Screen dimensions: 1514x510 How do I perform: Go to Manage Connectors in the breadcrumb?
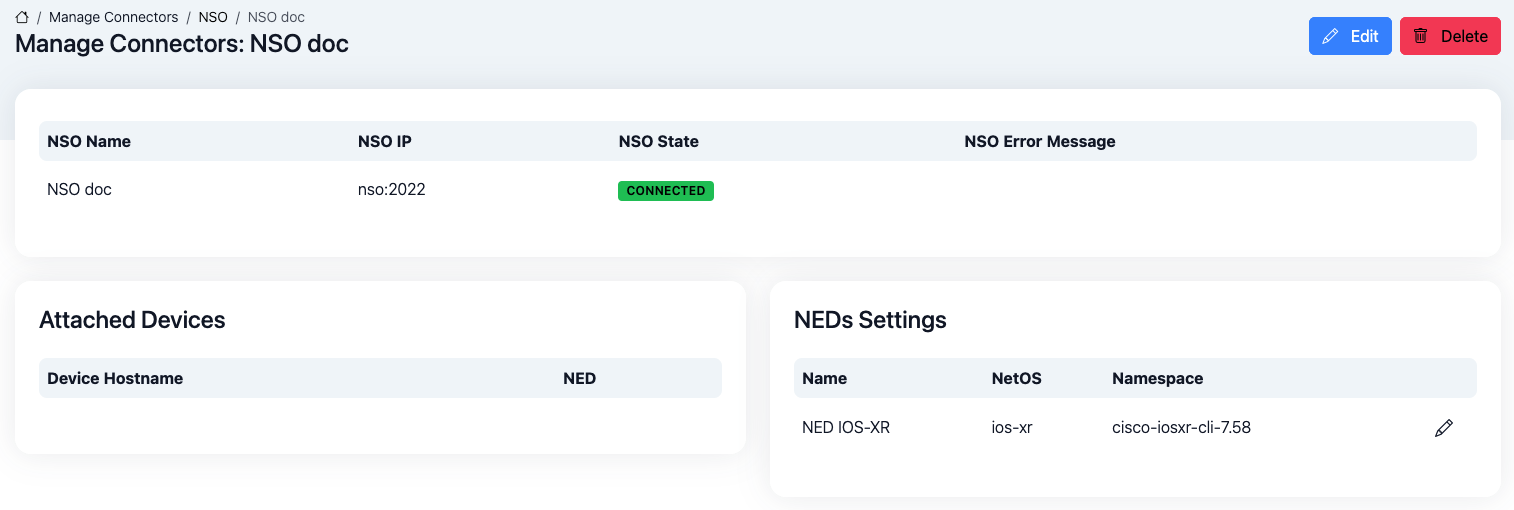(x=113, y=17)
